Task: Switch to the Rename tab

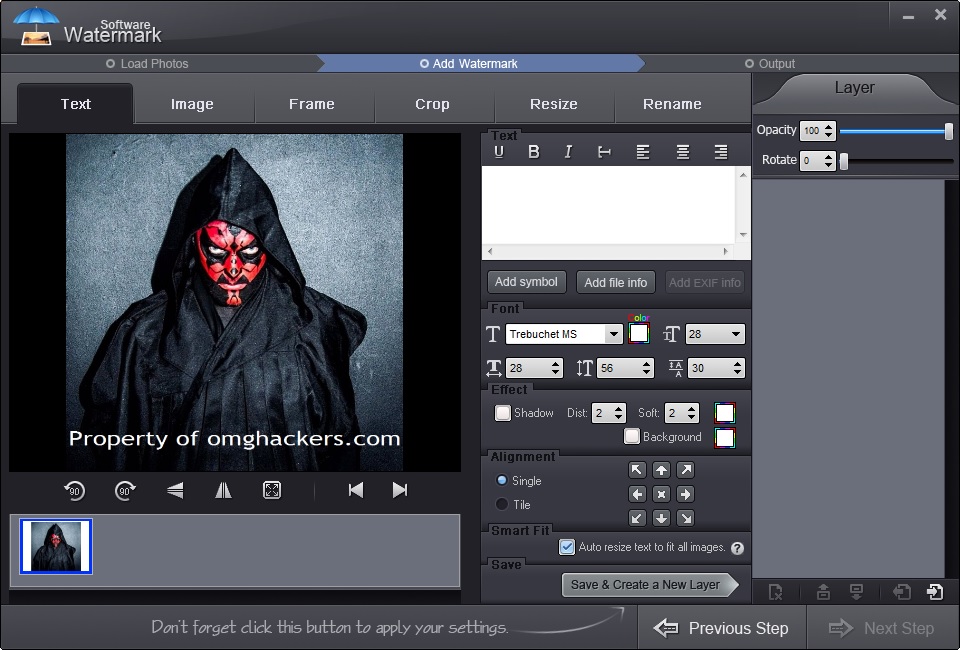Action: [x=672, y=104]
